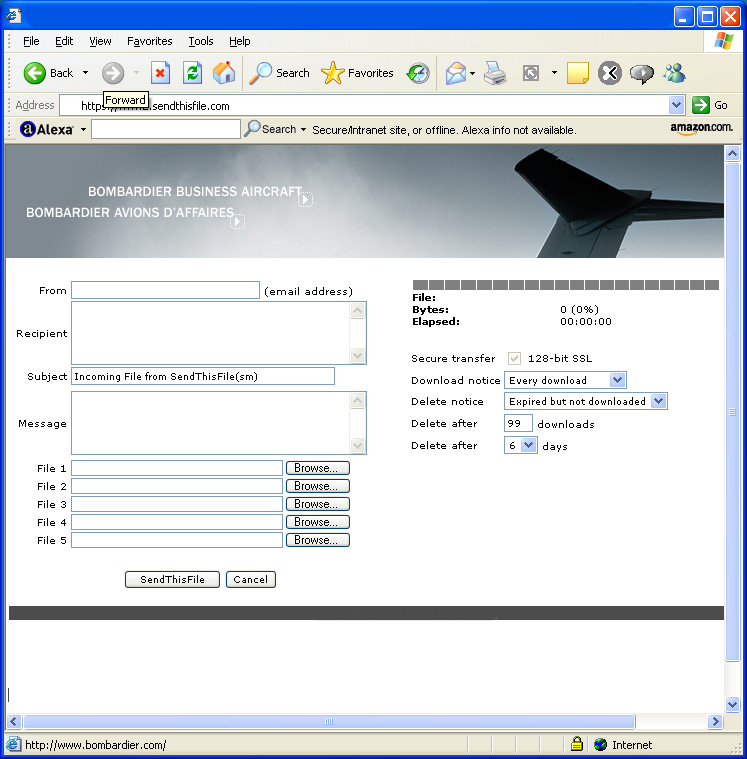Image resolution: width=747 pixels, height=759 pixels.
Task: Go back with the green Back arrow
Action: pos(34,73)
